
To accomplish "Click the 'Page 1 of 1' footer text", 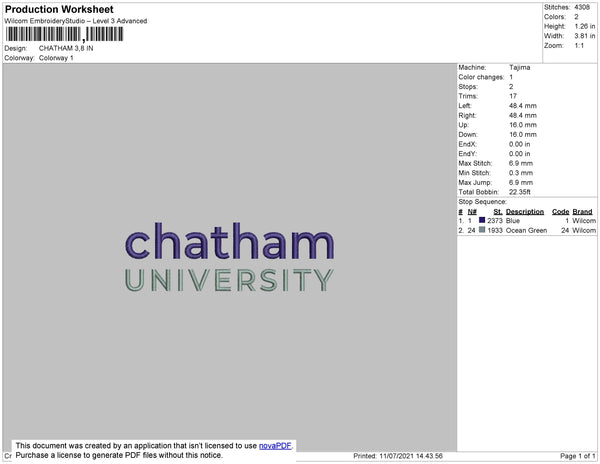I will 578,456.
